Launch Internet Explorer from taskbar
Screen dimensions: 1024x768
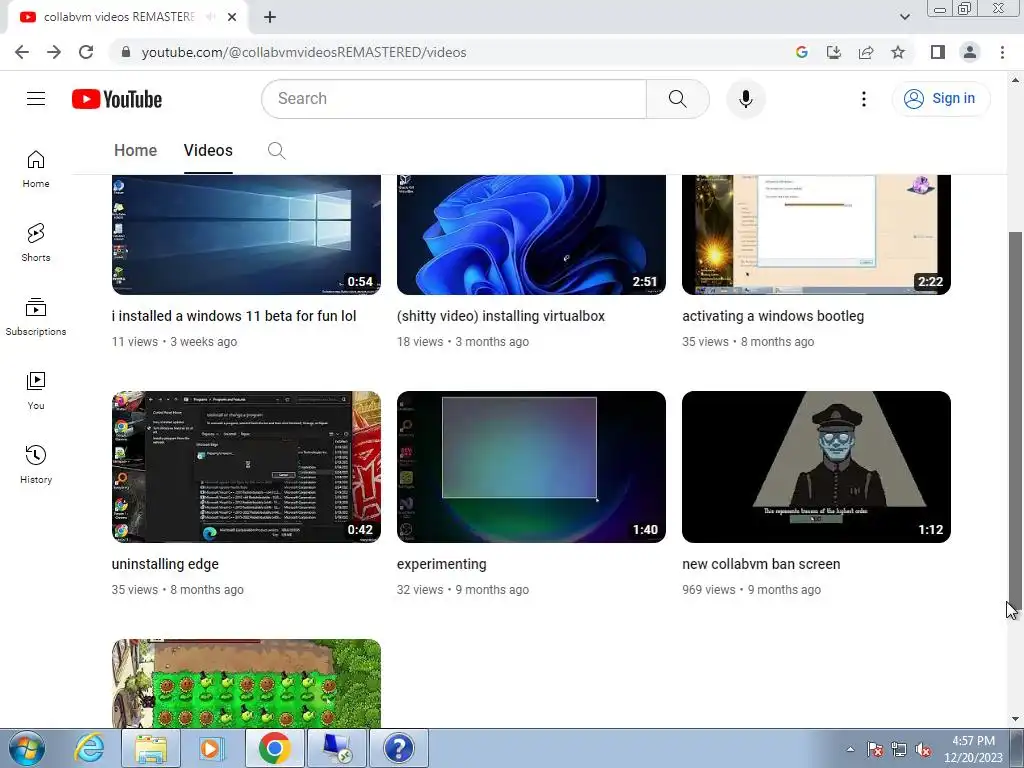click(x=89, y=748)
